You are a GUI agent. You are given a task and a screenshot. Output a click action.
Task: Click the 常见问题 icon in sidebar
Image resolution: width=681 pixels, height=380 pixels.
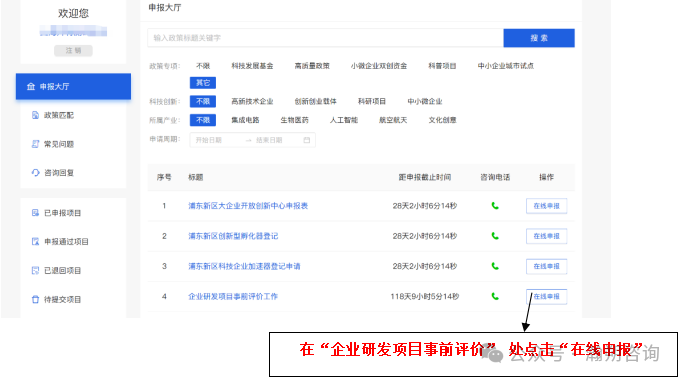point(36,144)
